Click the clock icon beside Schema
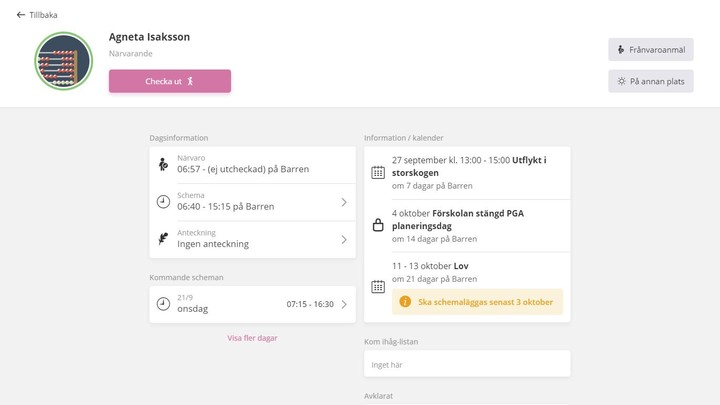720x405 pixels. coord(163,202)
